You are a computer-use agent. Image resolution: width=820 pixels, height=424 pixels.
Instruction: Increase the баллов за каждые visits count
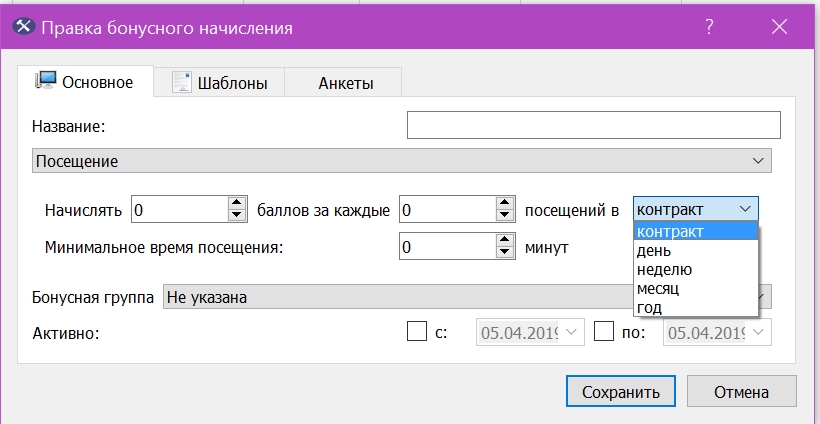[505, 203]
